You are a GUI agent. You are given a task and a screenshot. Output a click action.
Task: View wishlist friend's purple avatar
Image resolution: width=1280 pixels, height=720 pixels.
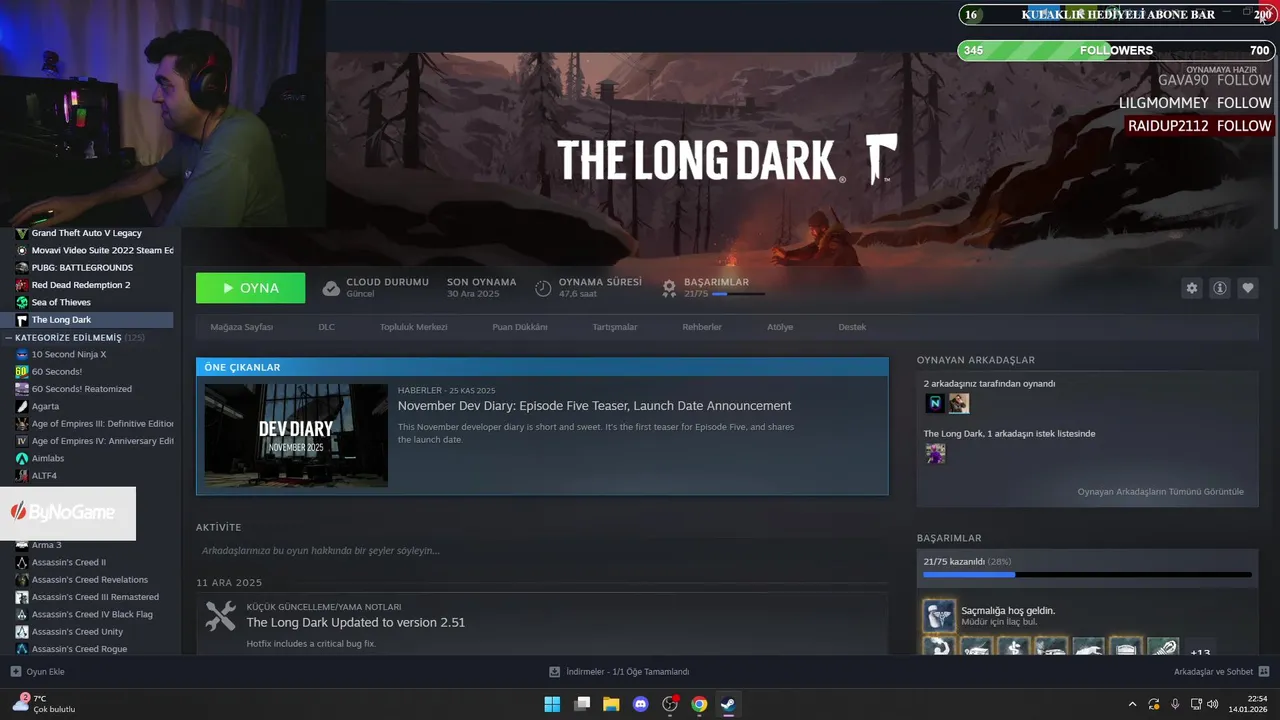(x=935, y=453)
